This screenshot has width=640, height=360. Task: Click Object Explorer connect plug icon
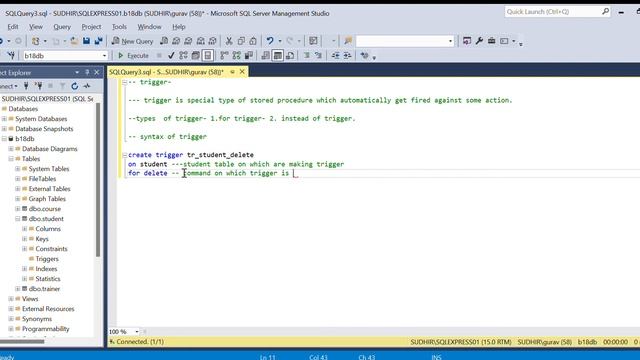tap(26, 86)
